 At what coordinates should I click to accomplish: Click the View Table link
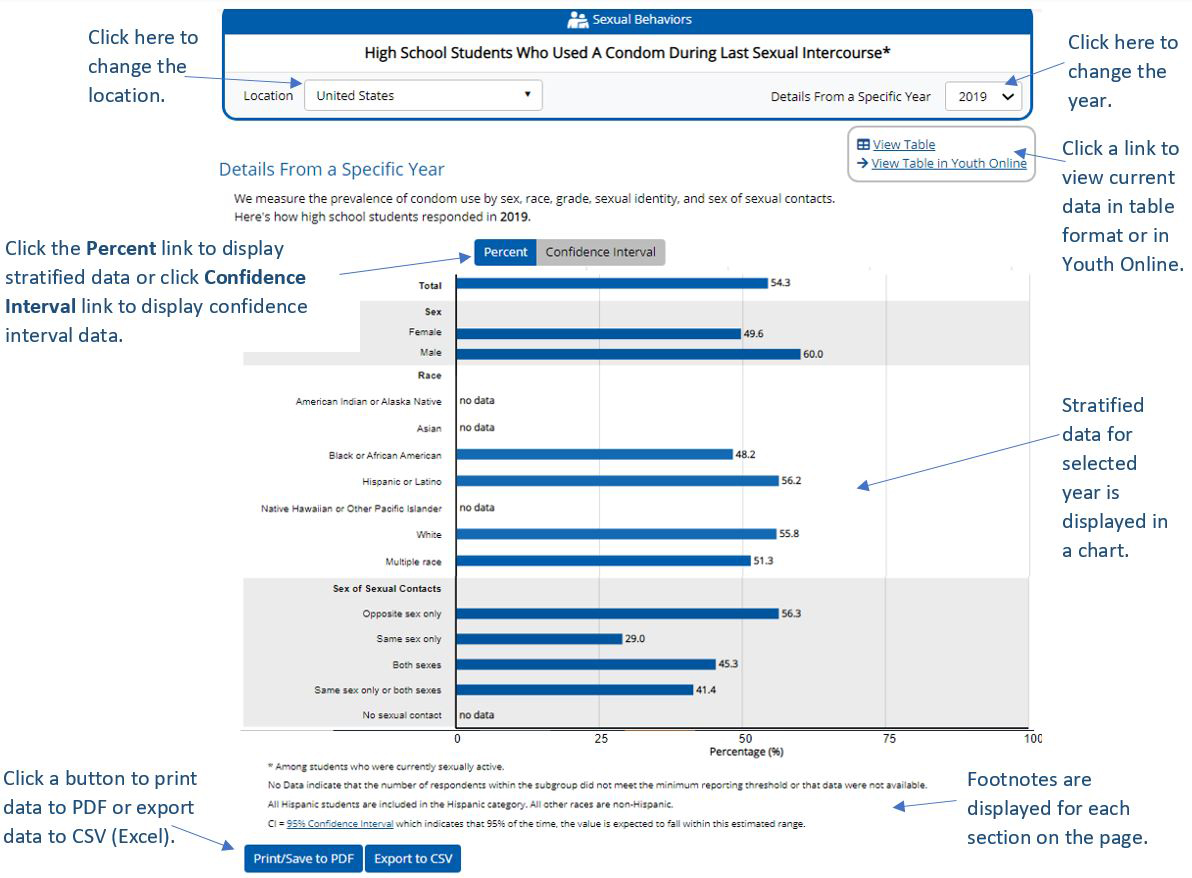click(904, 143)
